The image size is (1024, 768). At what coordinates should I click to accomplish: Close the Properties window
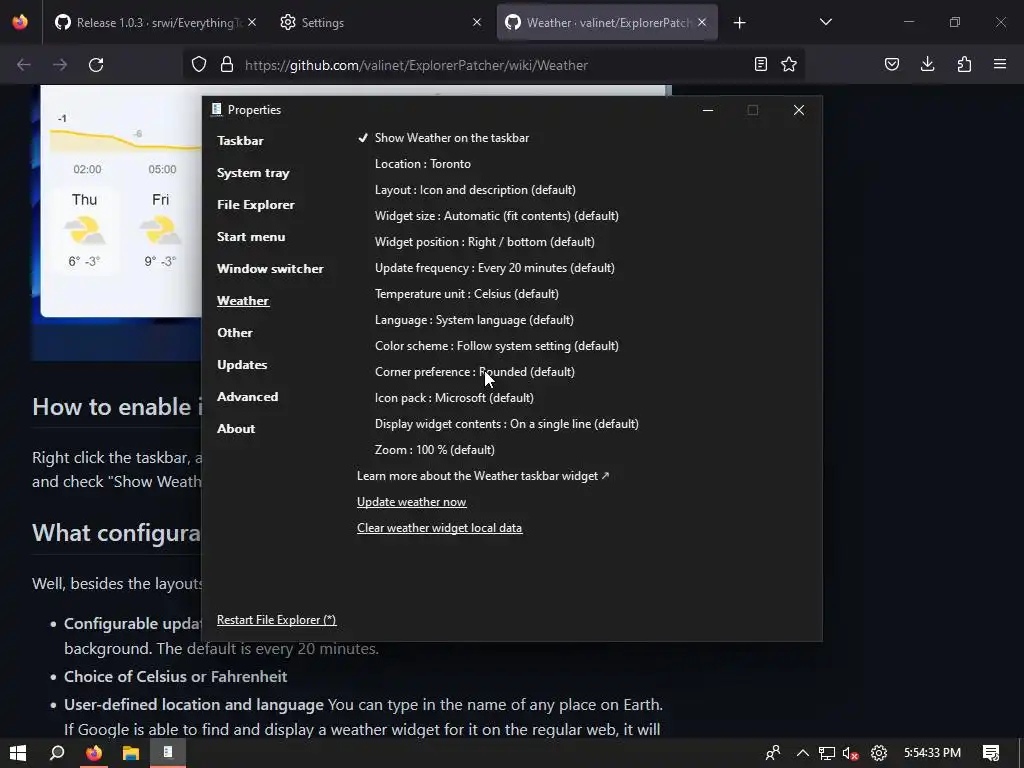pos(799,110)
